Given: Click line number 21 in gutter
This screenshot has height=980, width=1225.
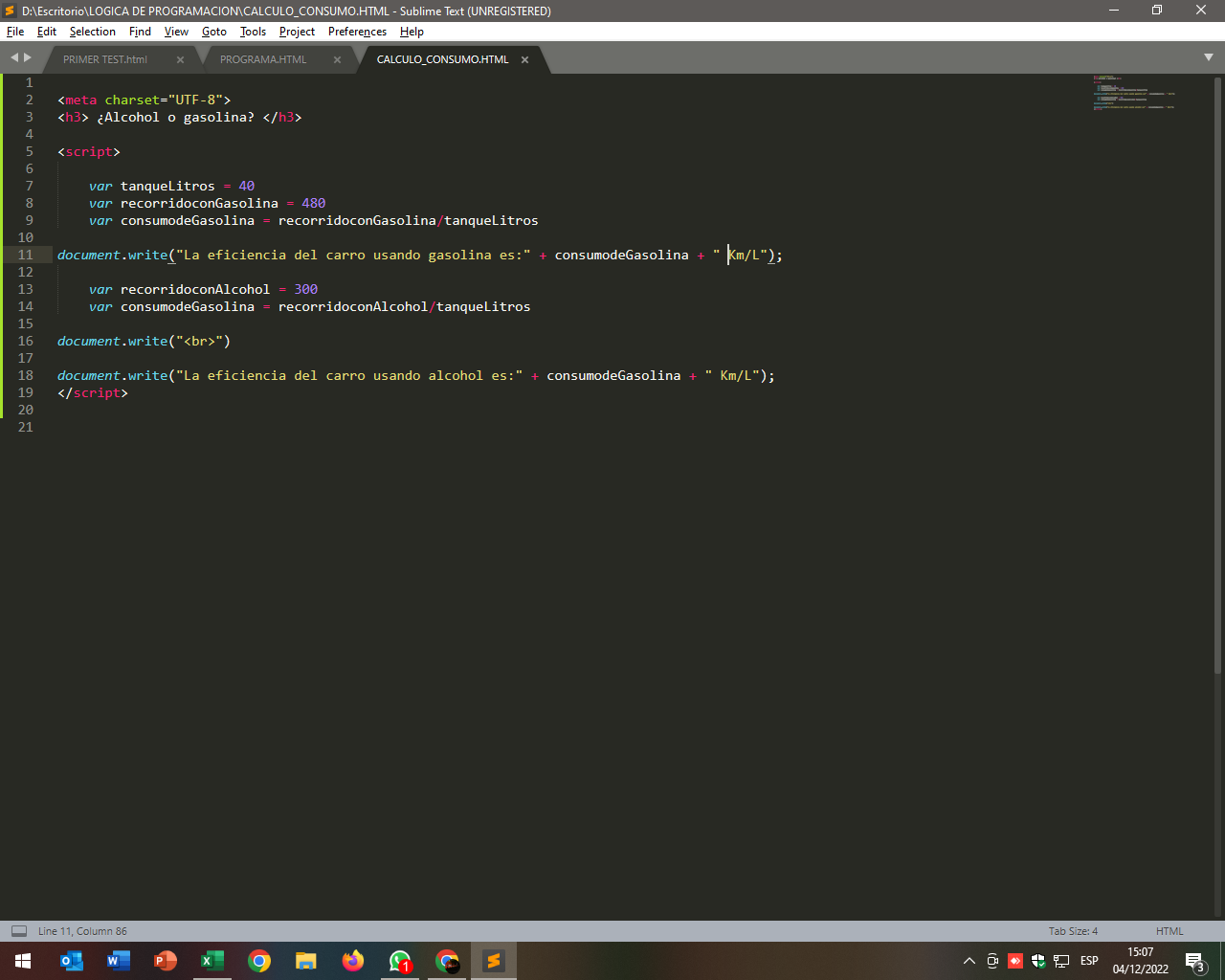Looking at the screenshot, I should [x=26, y=427].
